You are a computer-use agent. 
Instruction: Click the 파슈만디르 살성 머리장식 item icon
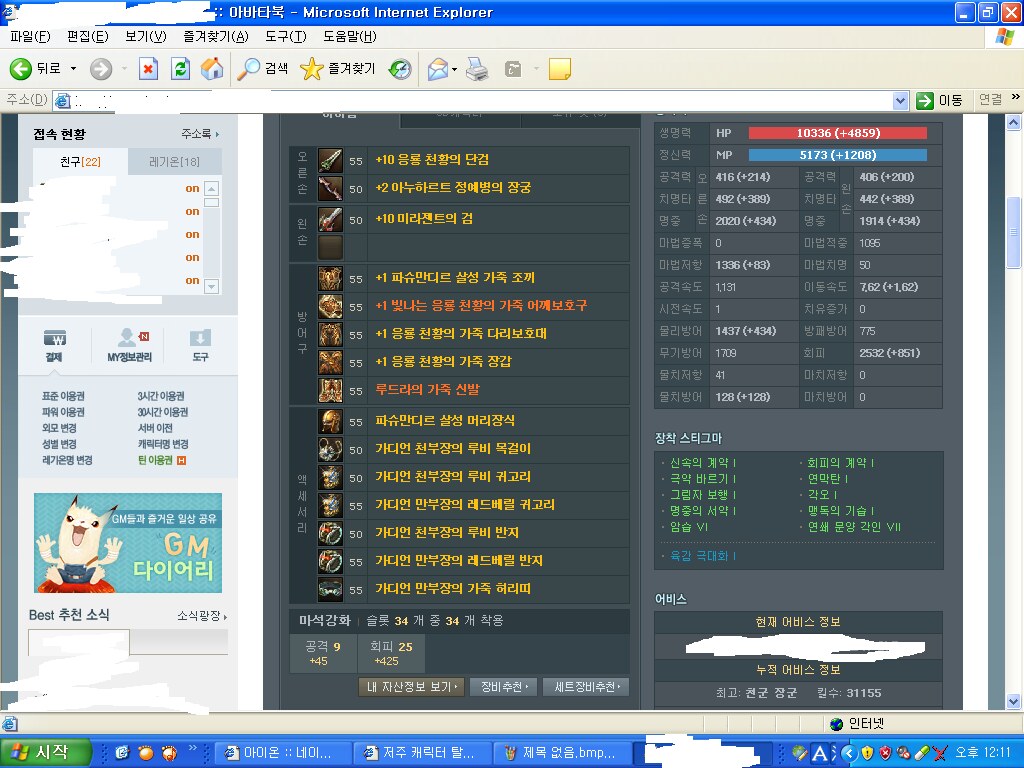point(330,421)
